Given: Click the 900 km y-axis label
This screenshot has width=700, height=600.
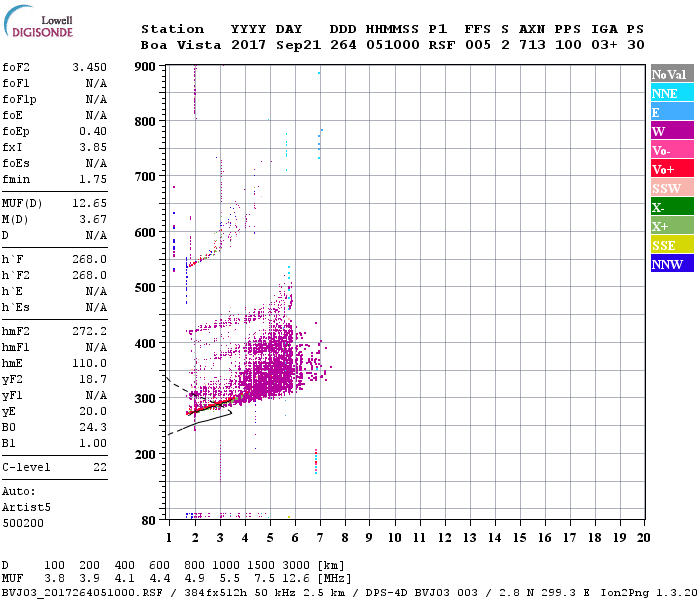Looking at the screenshot, I should (145, 67).
